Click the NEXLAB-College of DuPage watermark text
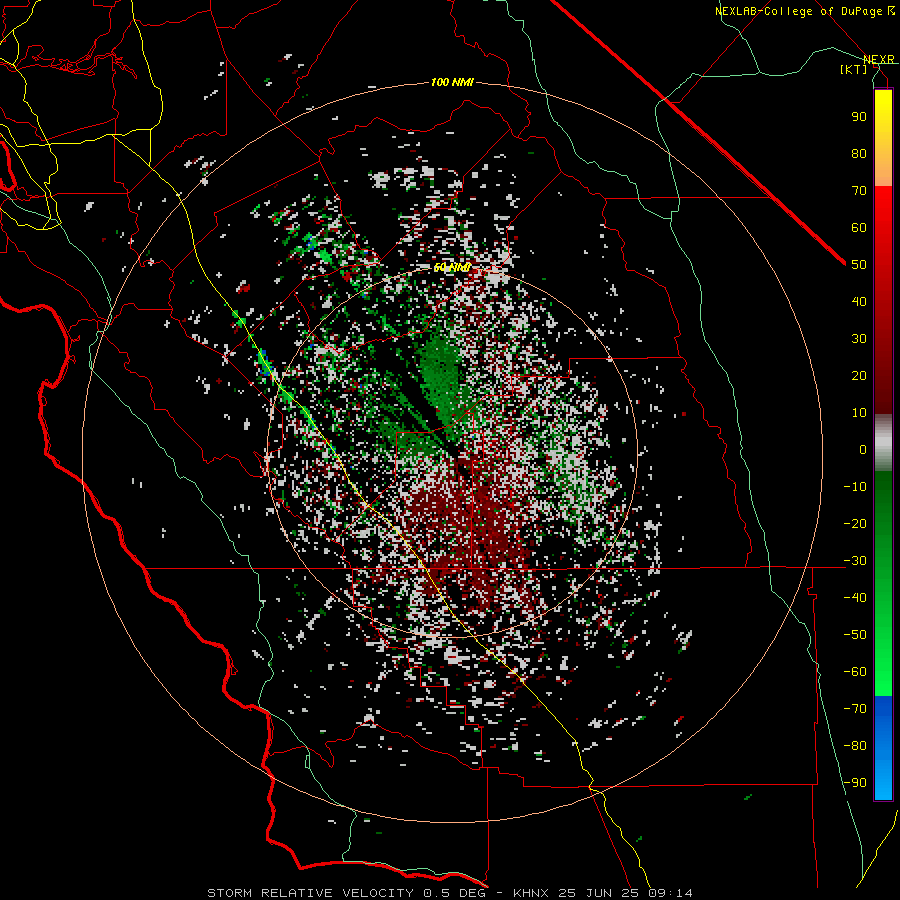This screenshot has width=900, height=900. pyautogui.click(x=804, y=11)
